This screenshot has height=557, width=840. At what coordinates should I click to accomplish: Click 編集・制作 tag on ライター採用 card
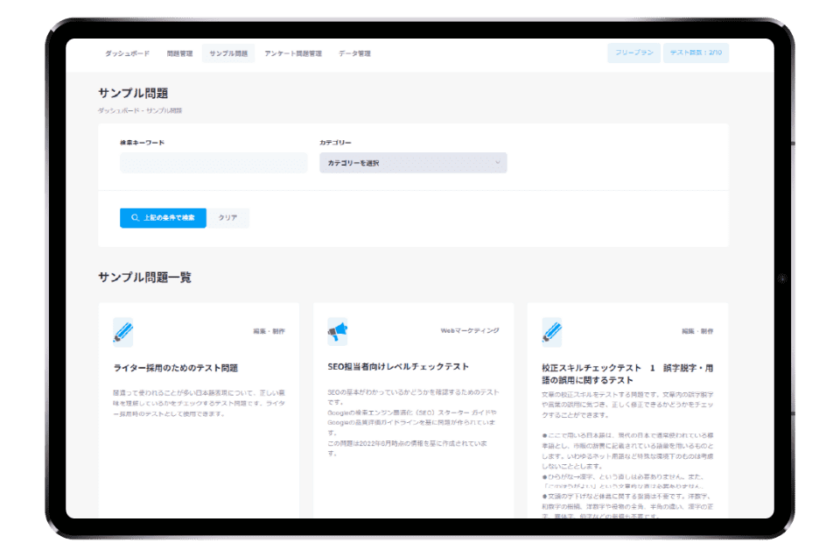click(269, 330)
